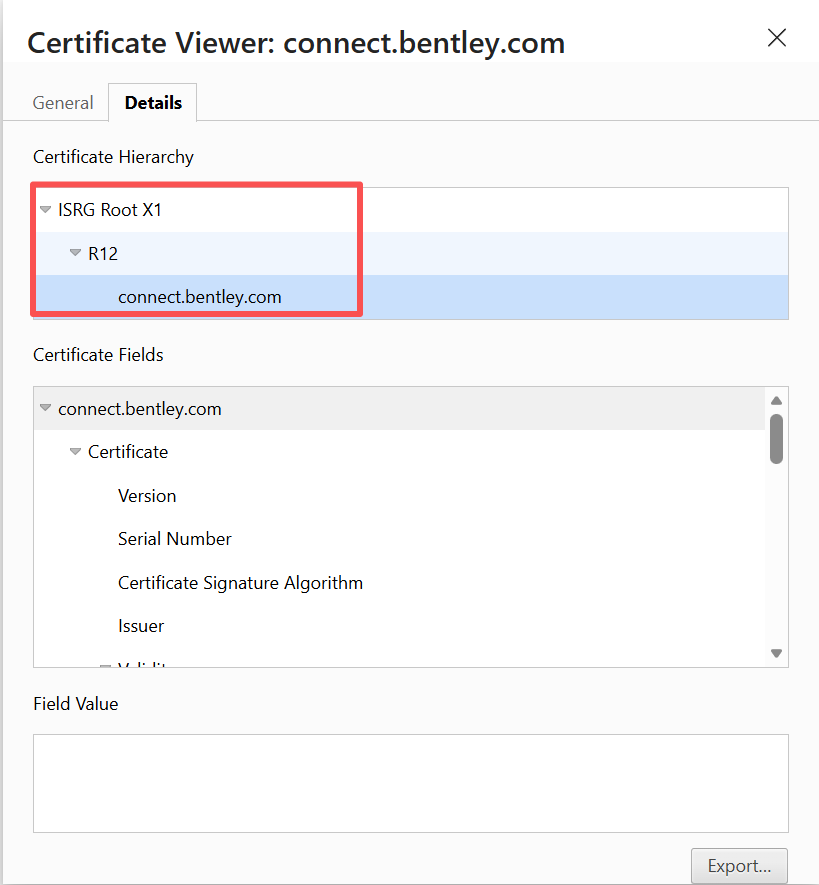
Task: Click the Version field
Action: [147, 496]
